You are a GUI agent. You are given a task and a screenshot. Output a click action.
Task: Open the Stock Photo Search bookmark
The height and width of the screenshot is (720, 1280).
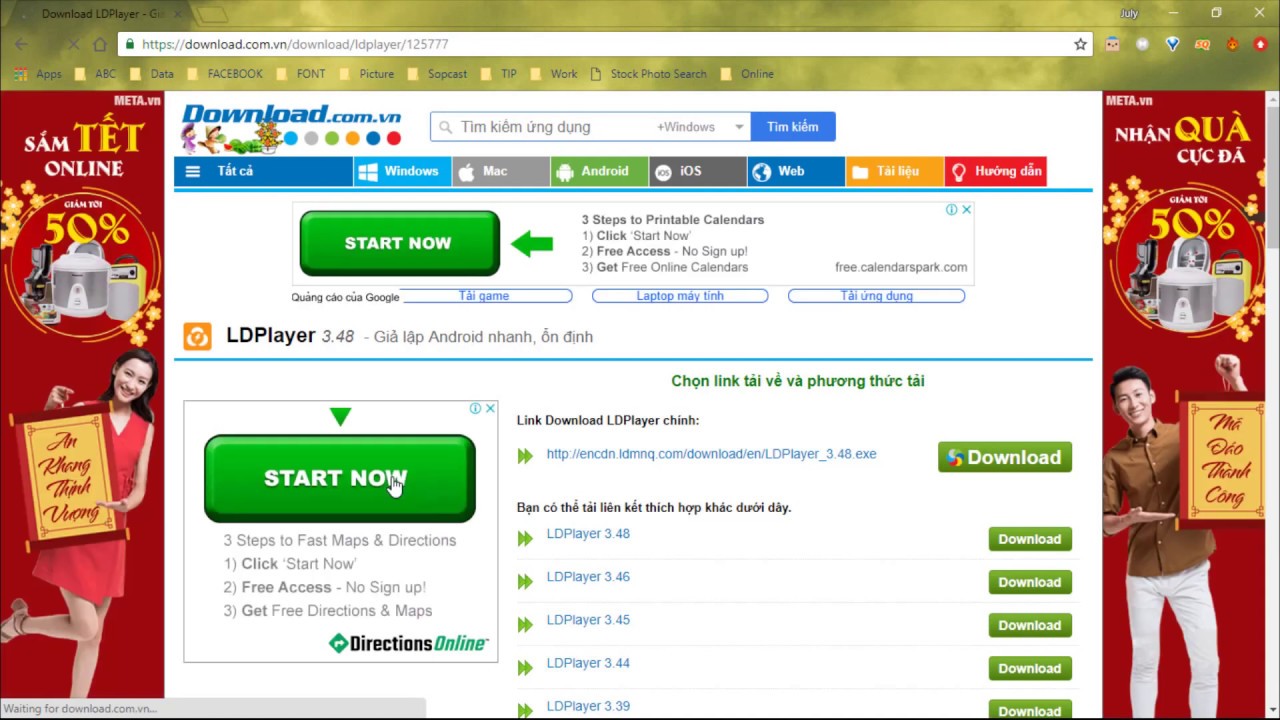pyautogui.click(x=648, y=74)
